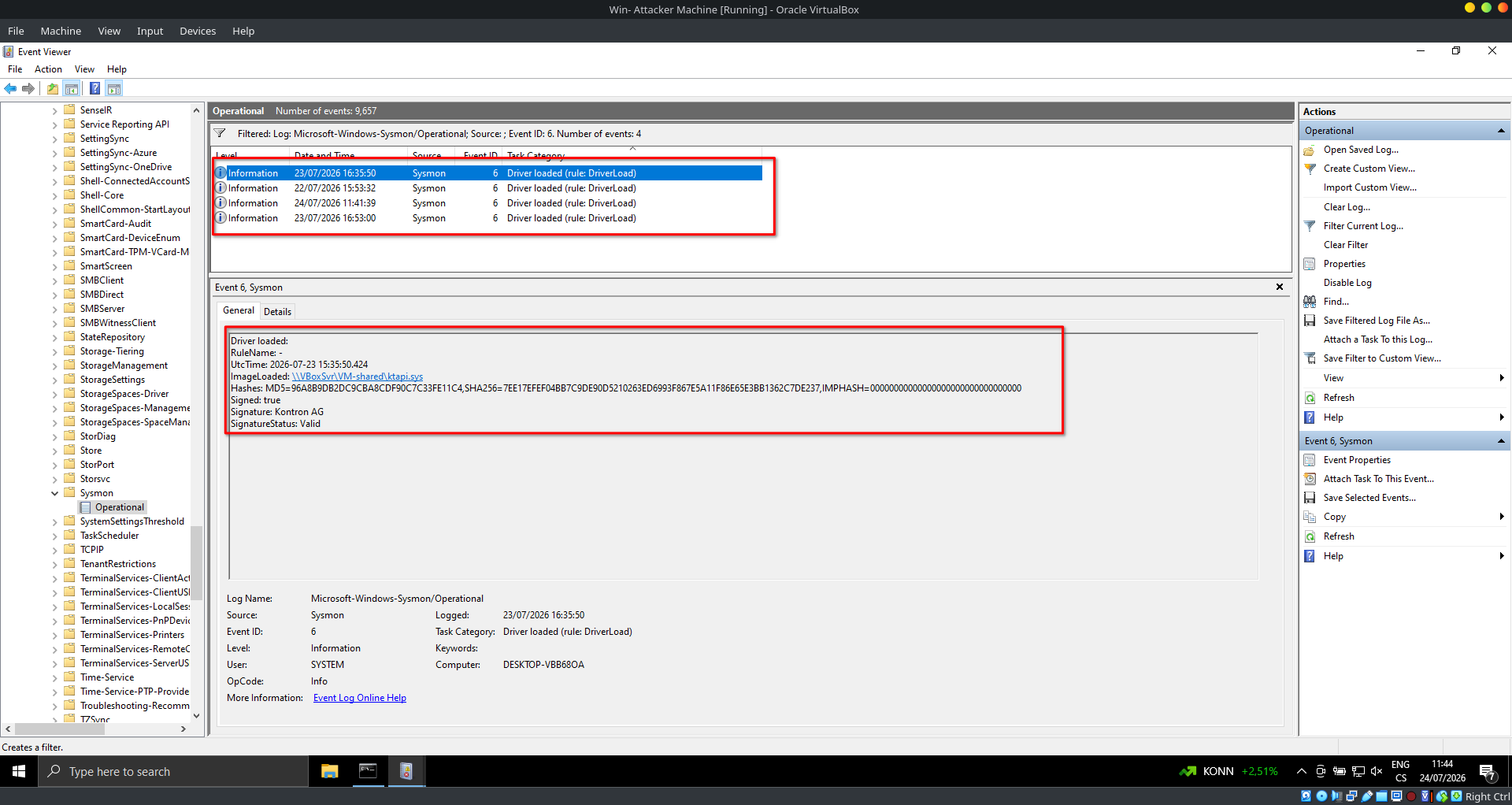Open the Copy submenu arrow in Actions
Image resolution: width=1512 pixels, height=805 pixels.
click(1502, 517)
